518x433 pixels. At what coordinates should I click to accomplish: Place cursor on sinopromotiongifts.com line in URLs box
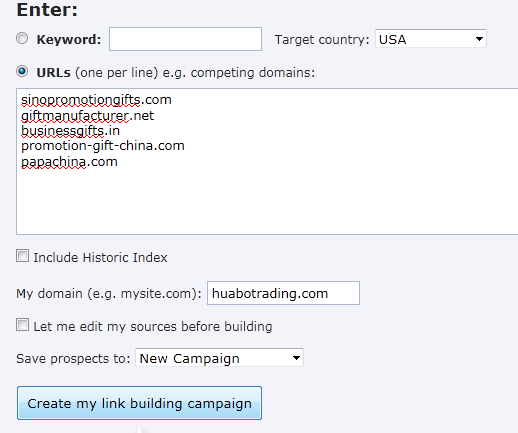click(96, 100)
